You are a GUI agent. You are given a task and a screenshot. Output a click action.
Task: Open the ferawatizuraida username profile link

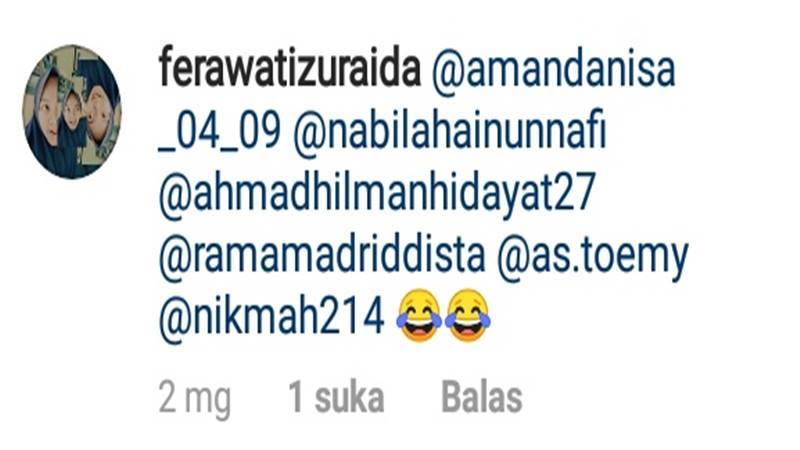tap(290, 69)
